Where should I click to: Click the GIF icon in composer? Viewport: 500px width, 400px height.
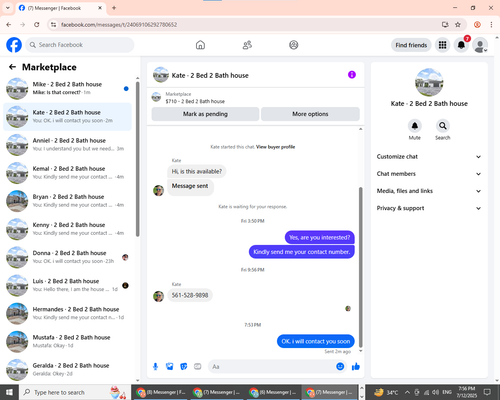pyautogui.click(x=198, y=367)
